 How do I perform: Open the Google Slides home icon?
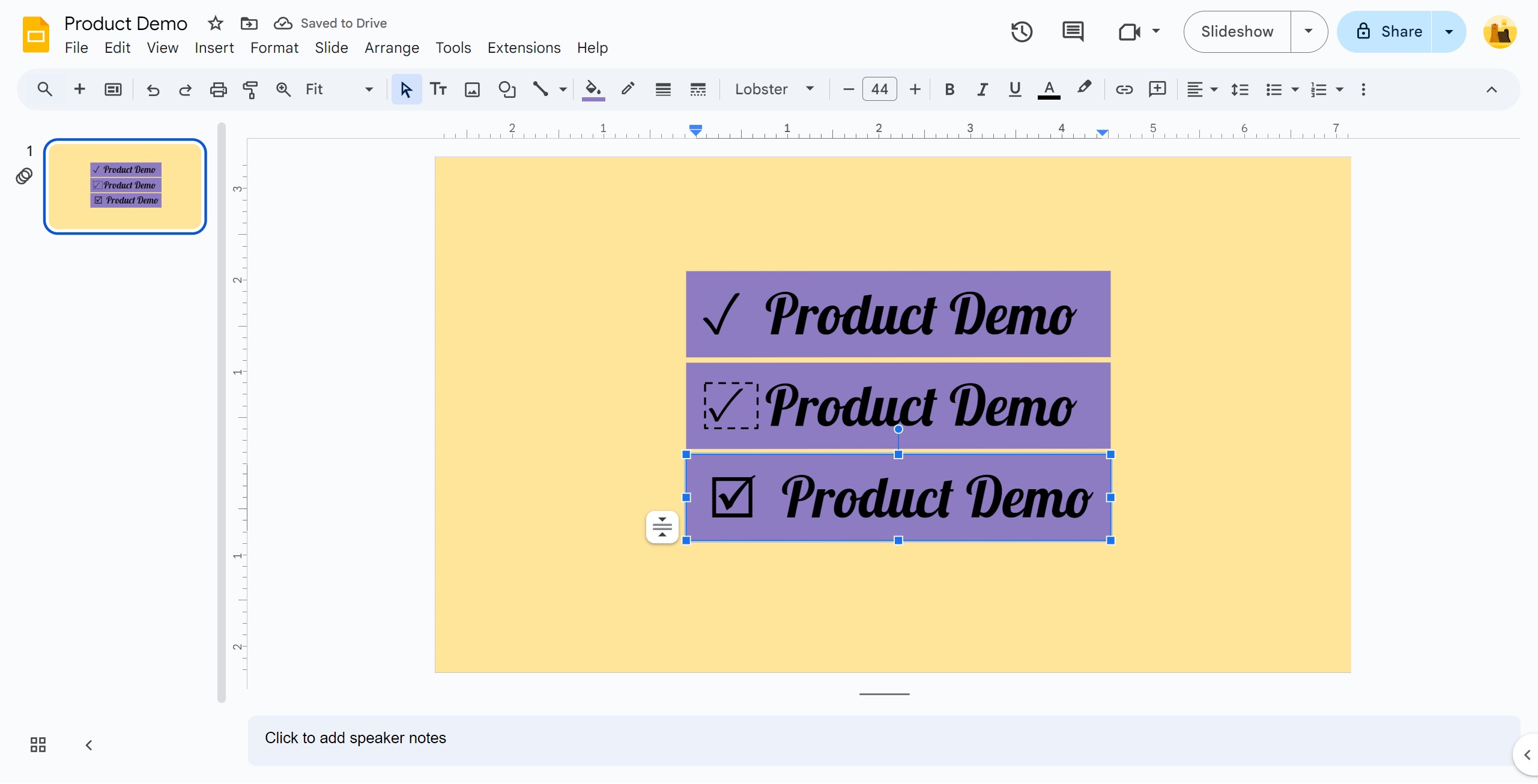35,34
